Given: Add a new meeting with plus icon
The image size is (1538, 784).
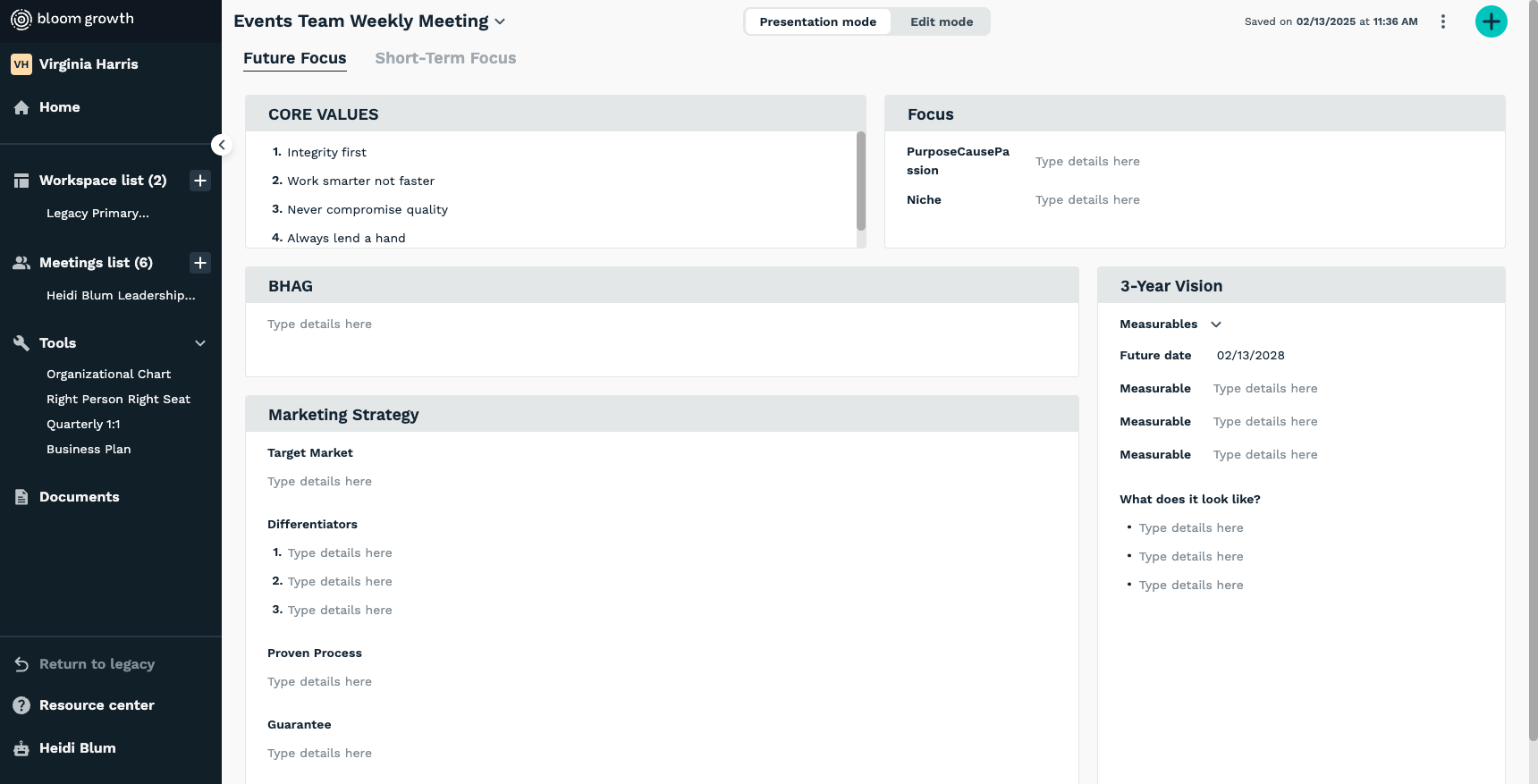Looking at the screenshot, I should click(200, 263).
